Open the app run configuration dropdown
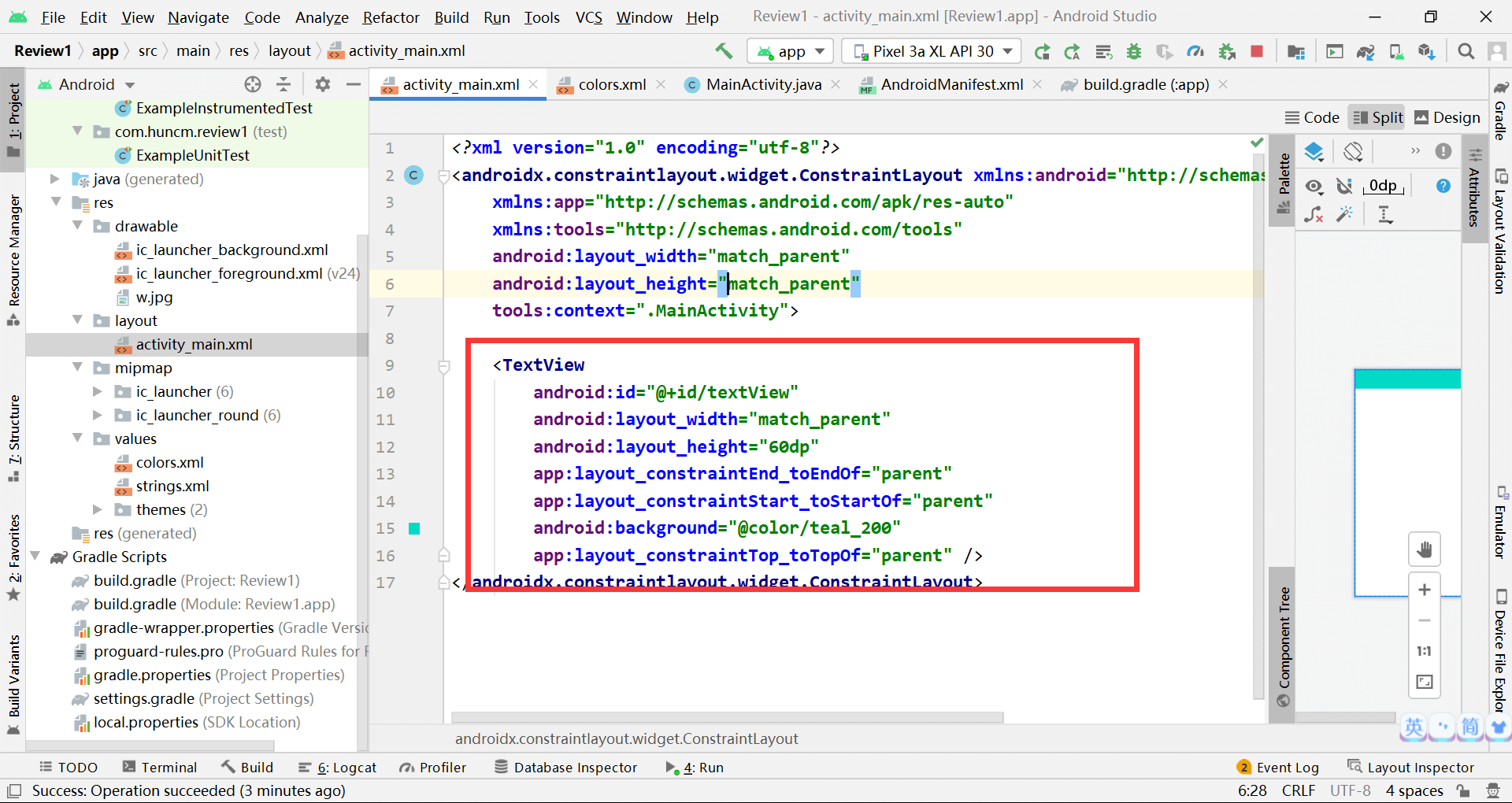1512x803 pixels. pyautogui.click(x=790, y=51)
